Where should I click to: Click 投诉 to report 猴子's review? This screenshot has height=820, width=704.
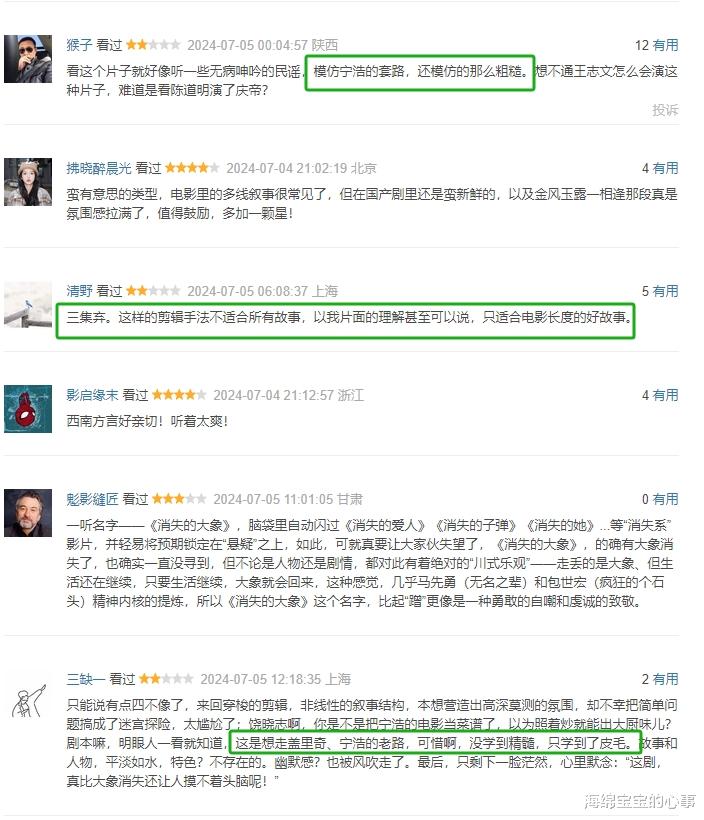pos(665,110)
